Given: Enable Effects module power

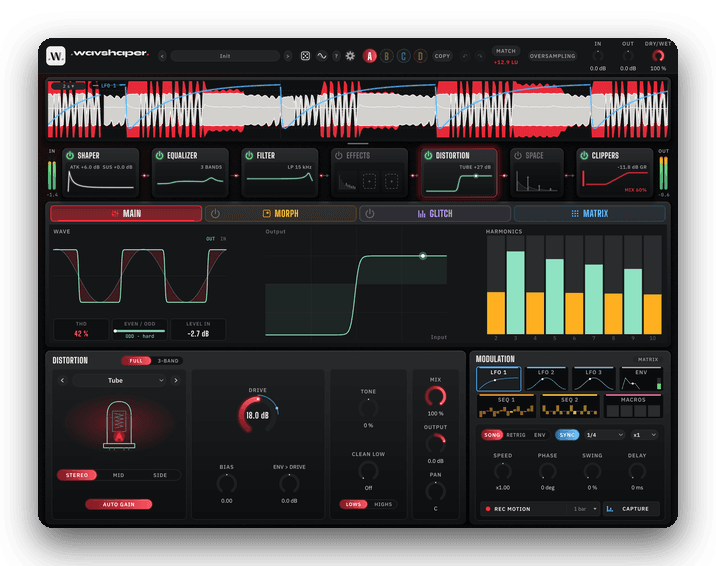Looking at the screenshot, I should 339,156.
